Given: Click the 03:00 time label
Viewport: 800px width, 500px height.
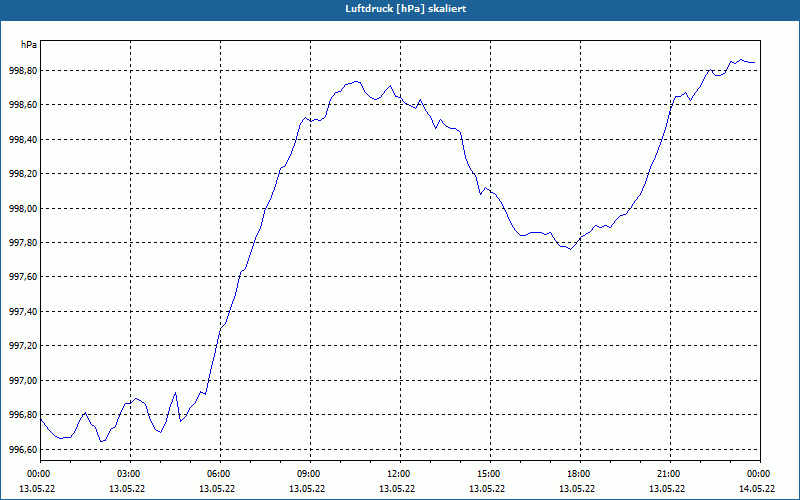Looking at the screenshot, I should [x=131, y=474].
